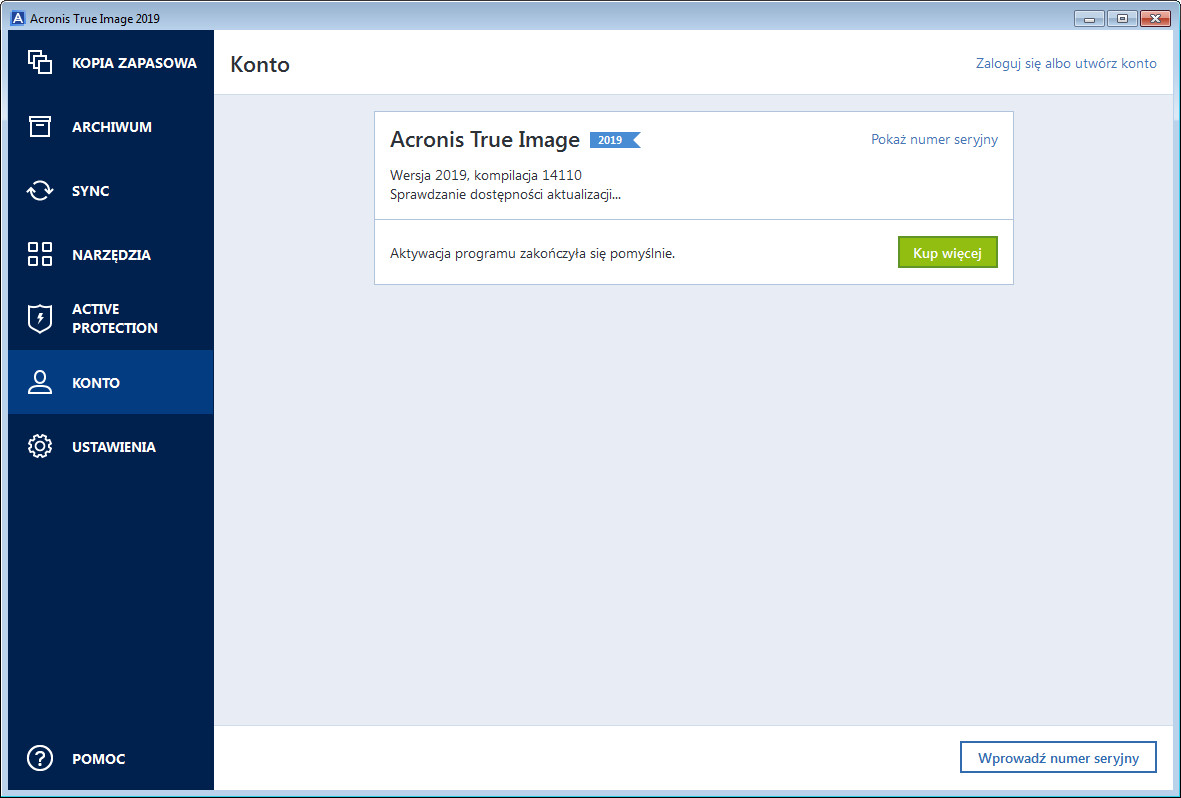Click the Acronis logo in title bar
The height and width of the screenshot is (798, 1181).
[18, 18]
